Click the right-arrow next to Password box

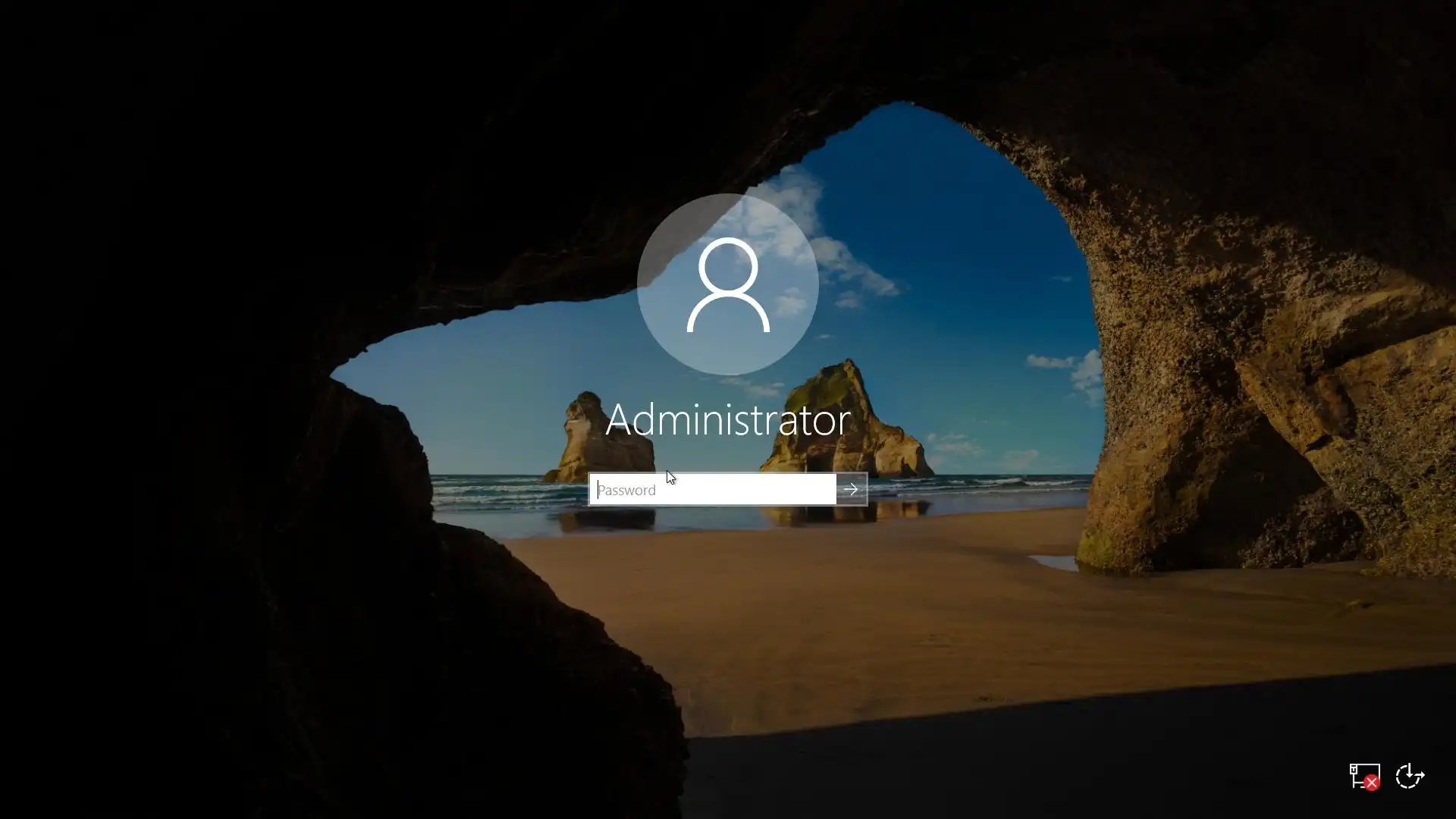[x=851, y=490]
